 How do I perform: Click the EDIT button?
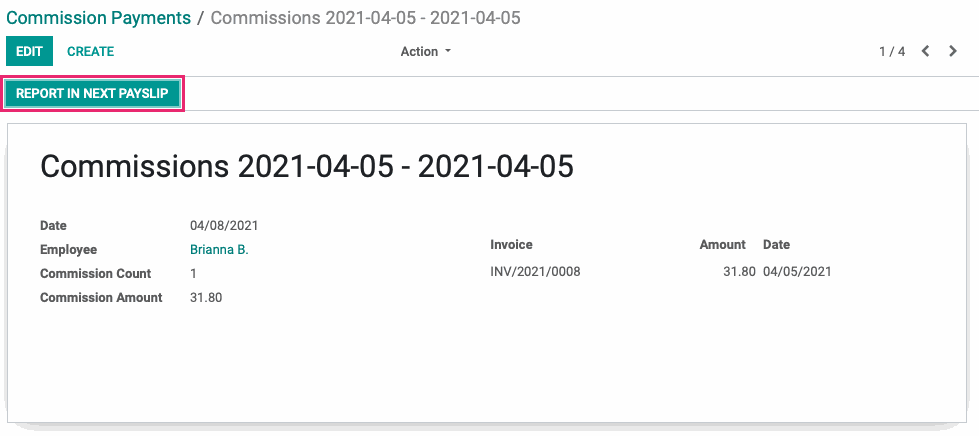click(x=29, y=51)
